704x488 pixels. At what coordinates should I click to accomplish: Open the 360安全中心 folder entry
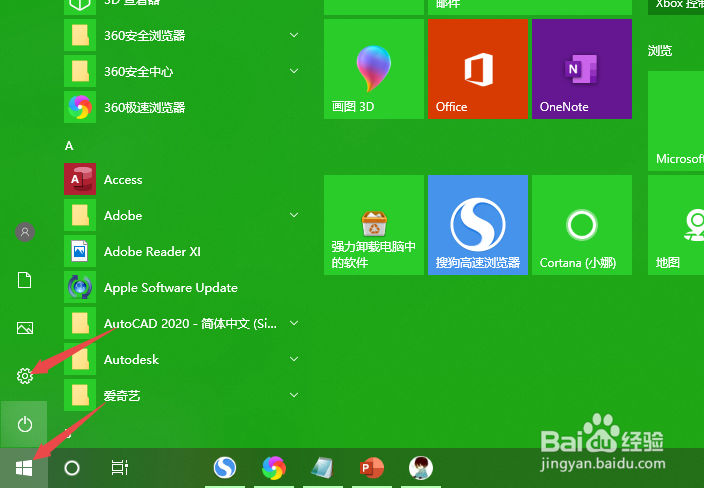(182, 71)
